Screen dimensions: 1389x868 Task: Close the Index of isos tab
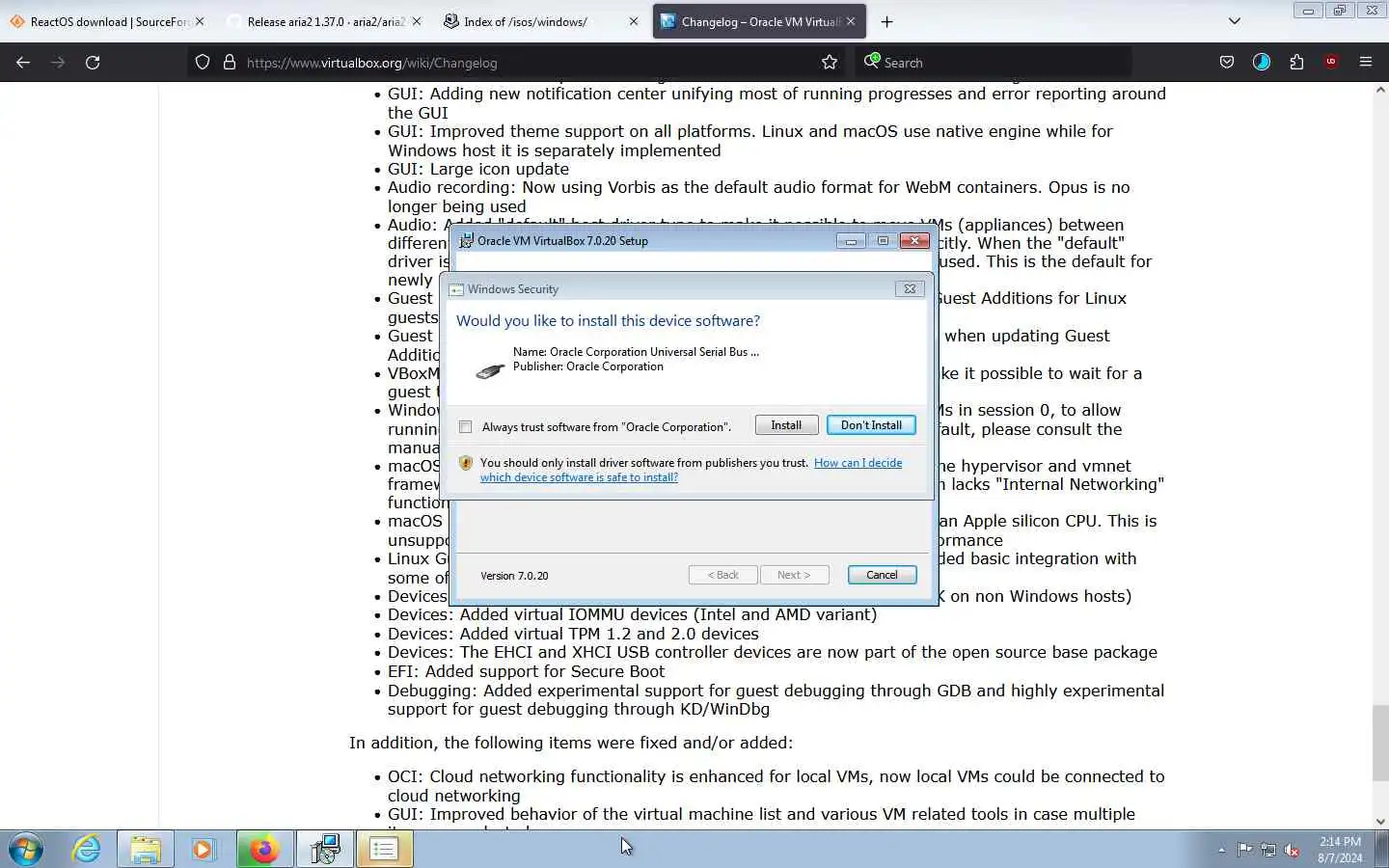click(633, 21)
